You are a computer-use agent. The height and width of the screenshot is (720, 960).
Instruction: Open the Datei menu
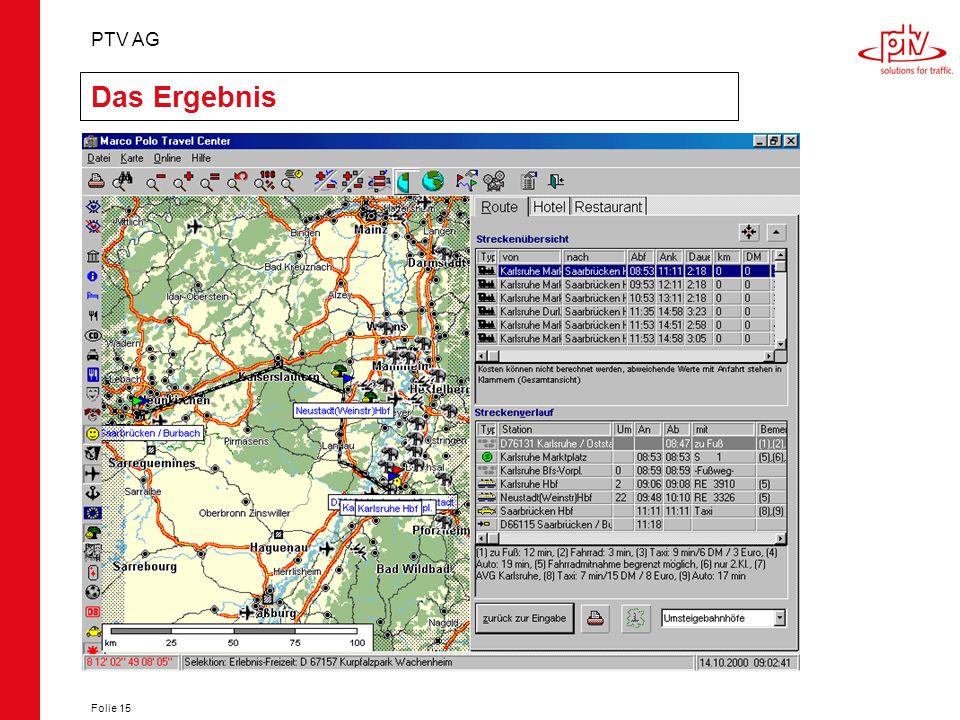point(99,158)
